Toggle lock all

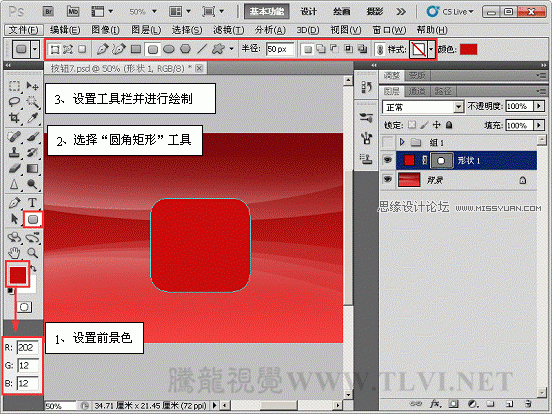click(x=449, y=125)
